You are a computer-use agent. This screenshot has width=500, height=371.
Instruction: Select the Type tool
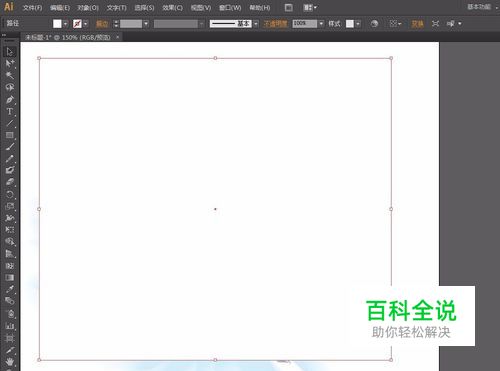[9, 111]
